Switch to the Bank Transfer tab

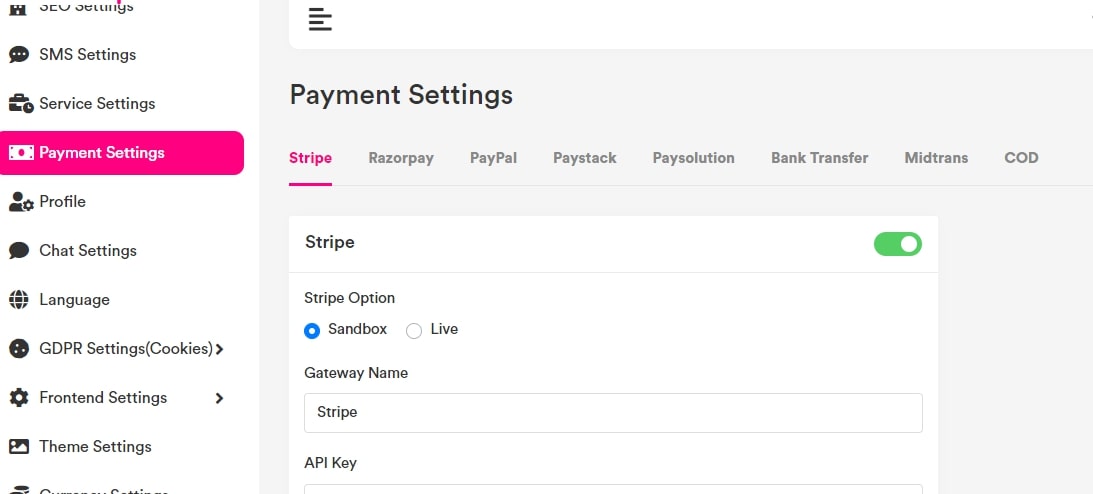click(819, 158)
